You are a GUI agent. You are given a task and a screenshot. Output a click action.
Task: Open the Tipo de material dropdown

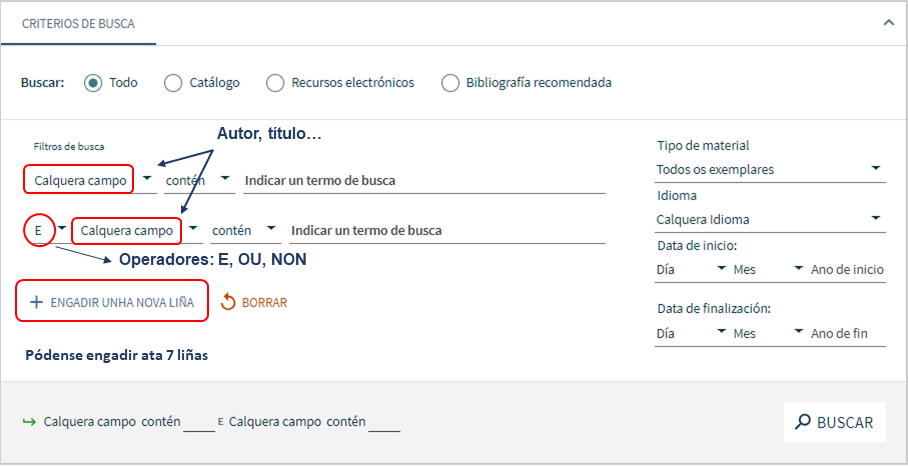point(770,170)
